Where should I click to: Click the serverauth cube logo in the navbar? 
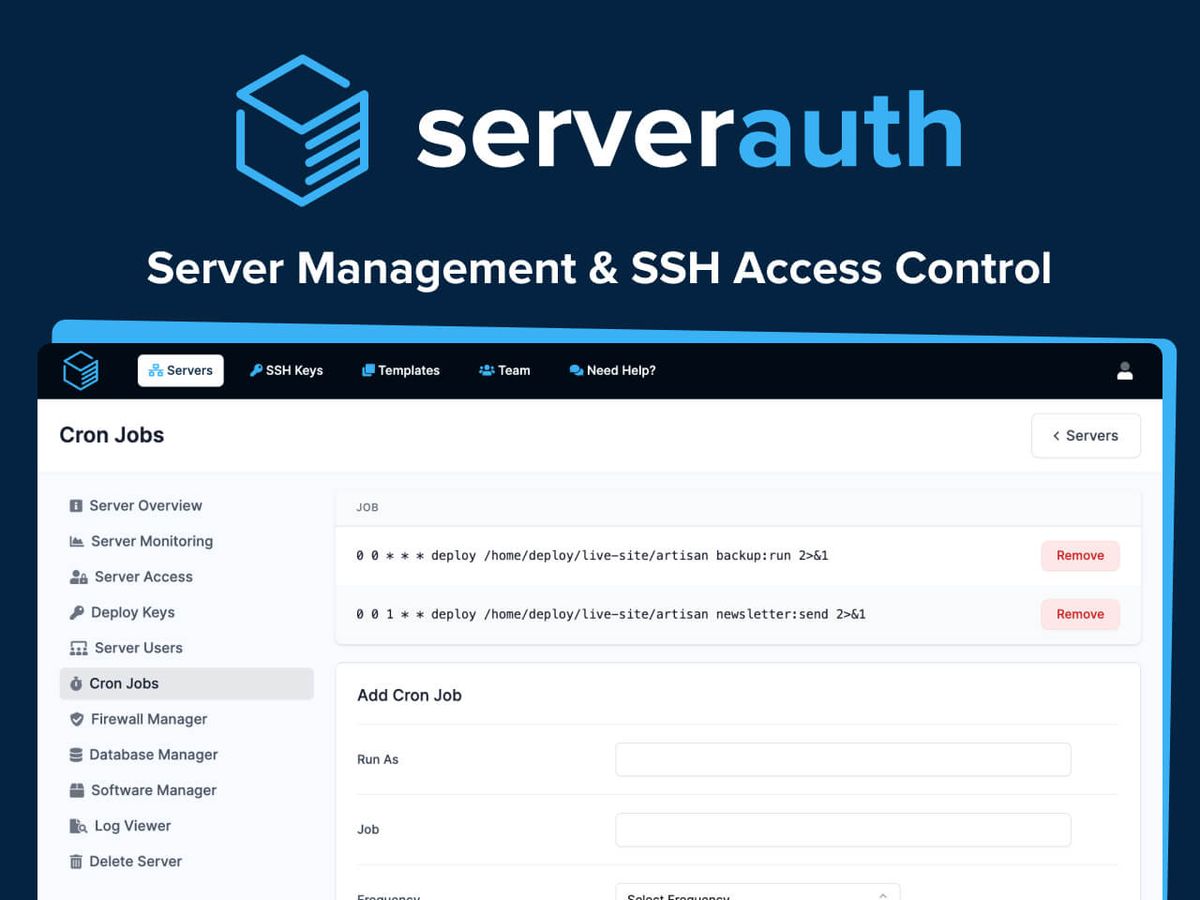pos(80,370)
